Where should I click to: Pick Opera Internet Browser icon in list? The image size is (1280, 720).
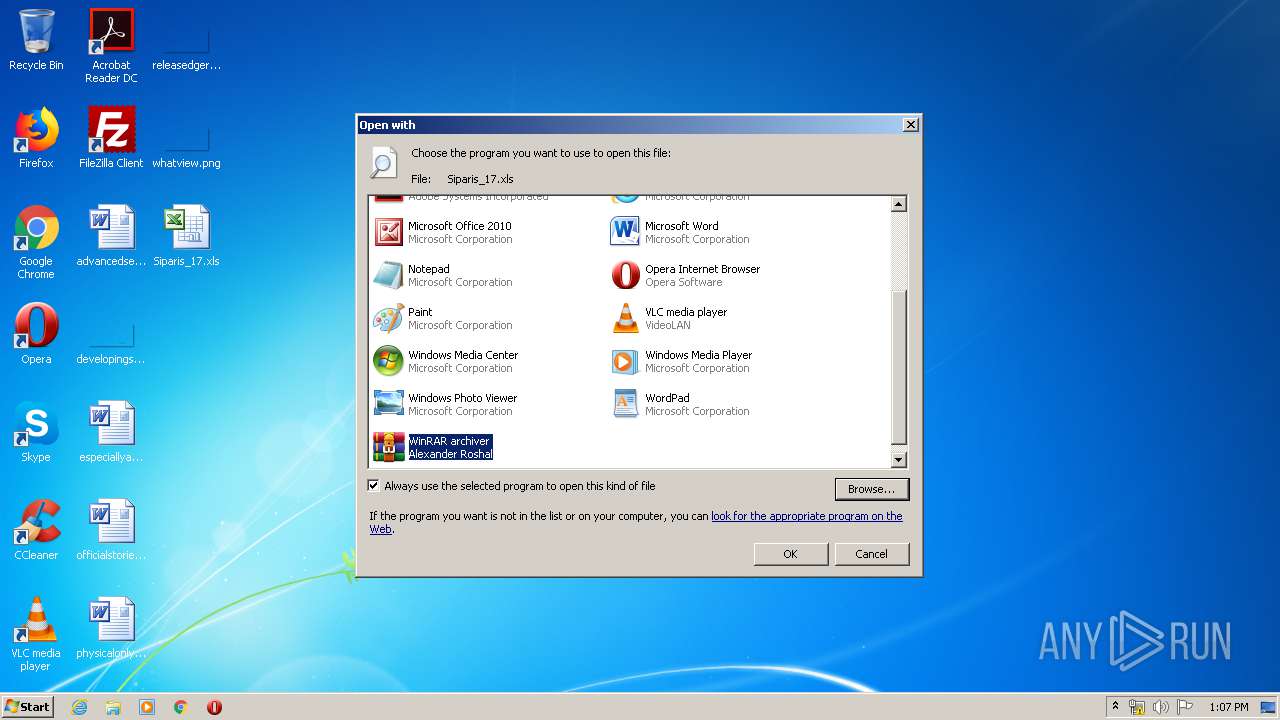click(625, 275)
